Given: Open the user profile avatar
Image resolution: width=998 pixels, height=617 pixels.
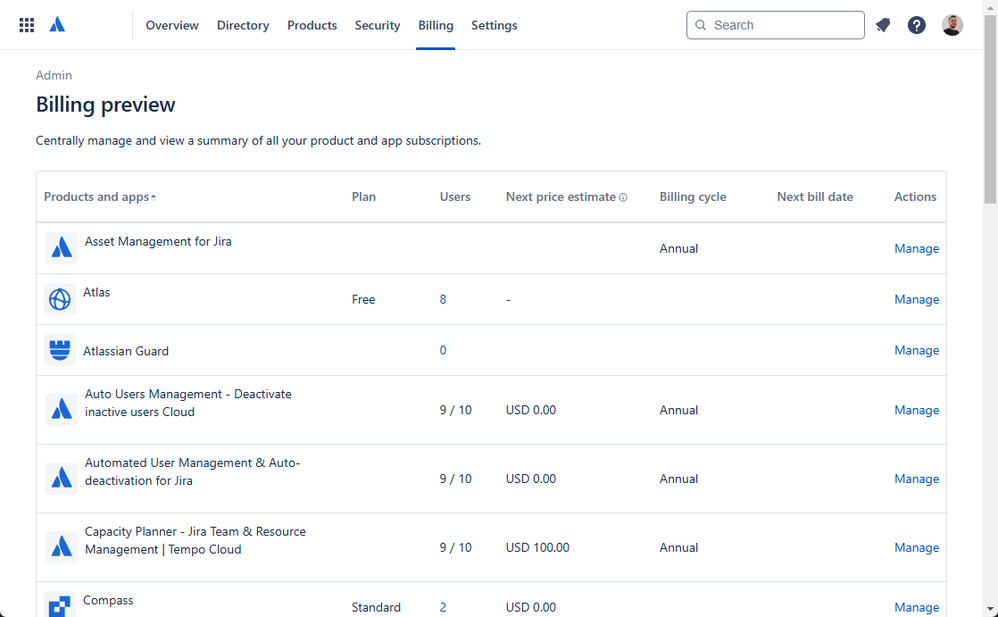Looking at the screenshot, I should 952,25.
